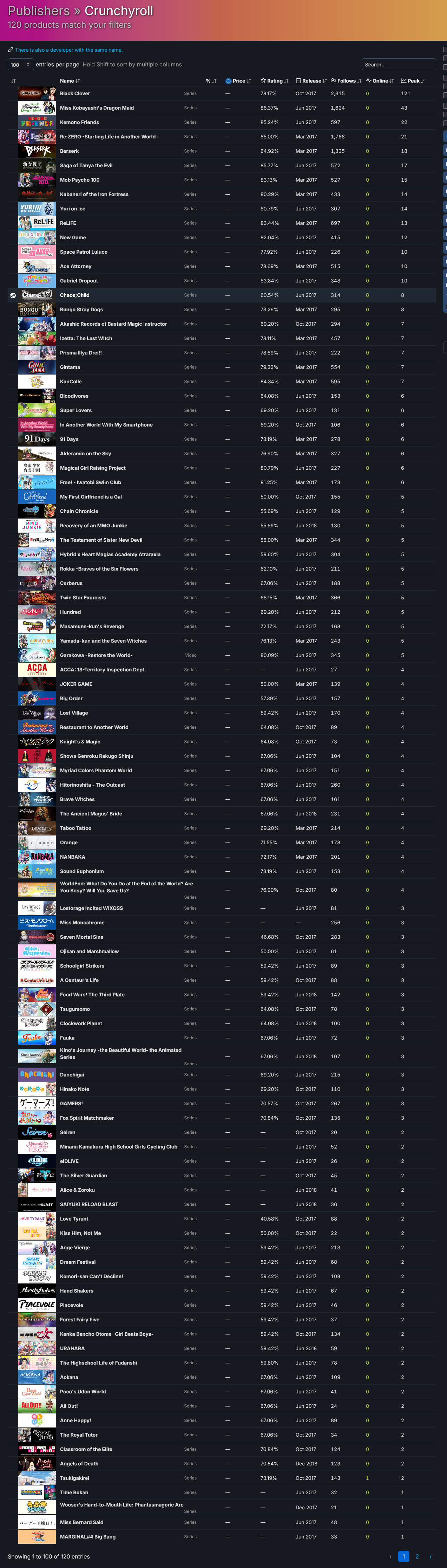Open the Ace Attorney entry
The width and height of the screenshot is (447, 1568).
tap(75, 267)
